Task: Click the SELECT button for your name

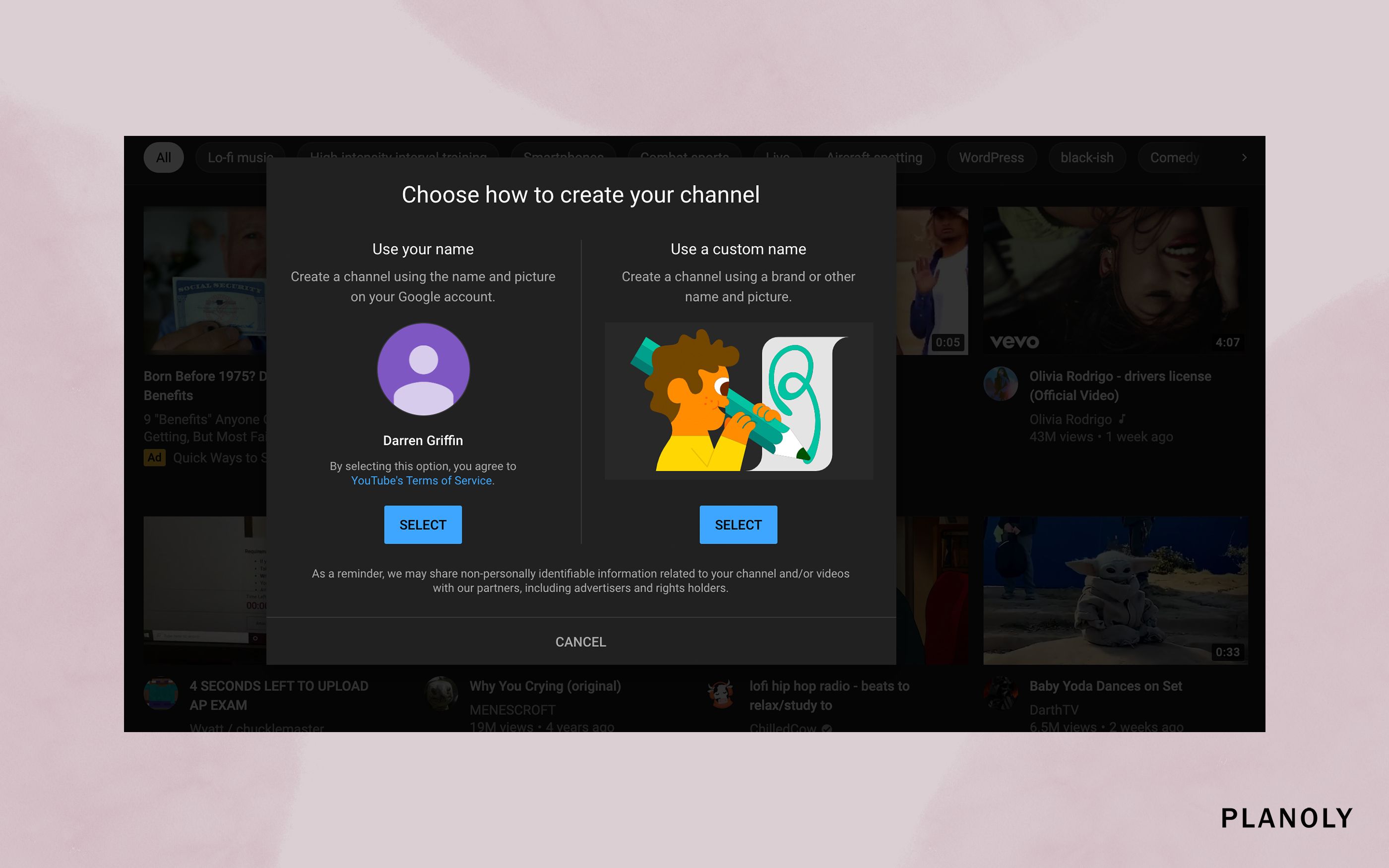Action: [422, 524]
